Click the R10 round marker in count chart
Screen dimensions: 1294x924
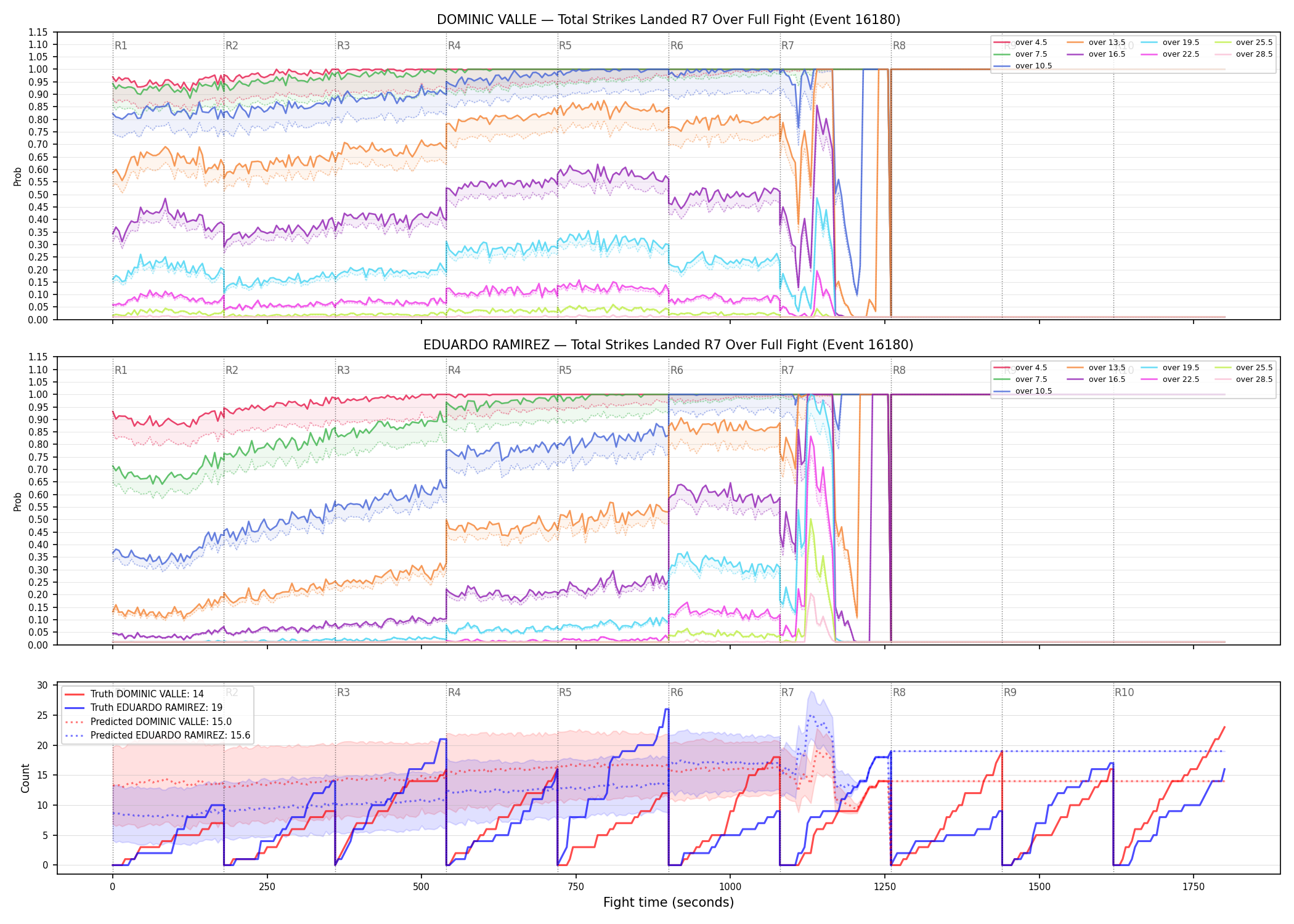pos(1124,692)
